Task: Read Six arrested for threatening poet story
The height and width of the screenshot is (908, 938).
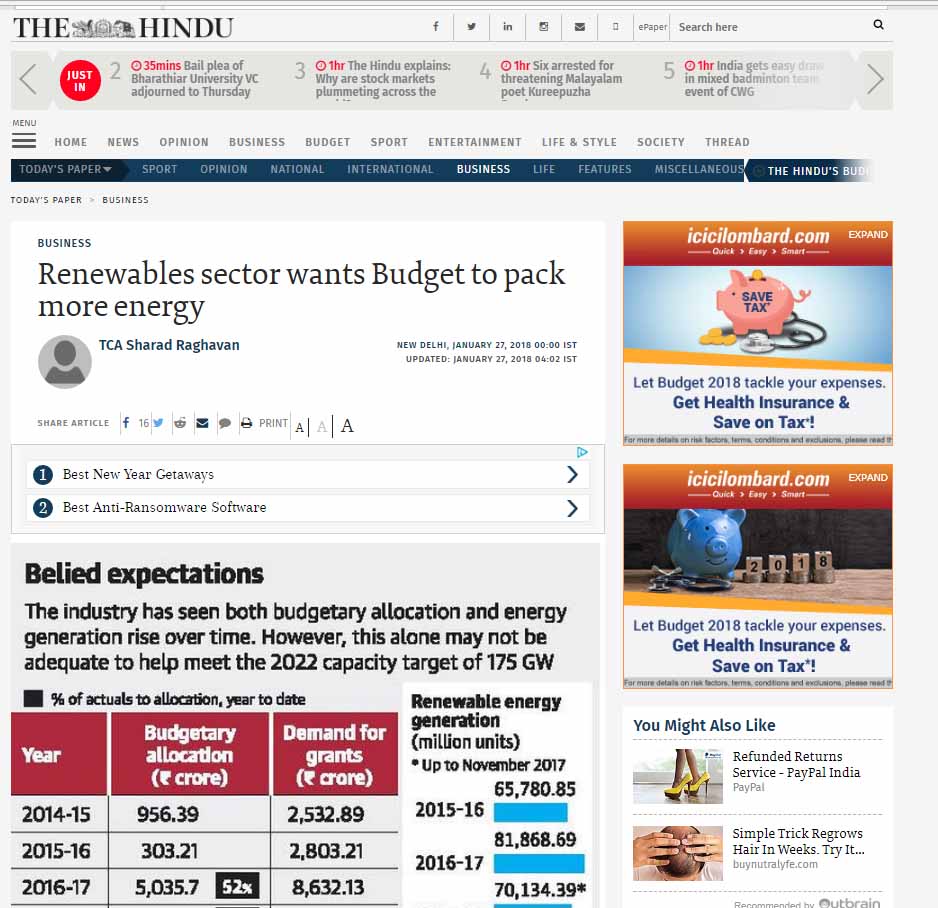Action: pyautogui.click(x=561, y=78)
